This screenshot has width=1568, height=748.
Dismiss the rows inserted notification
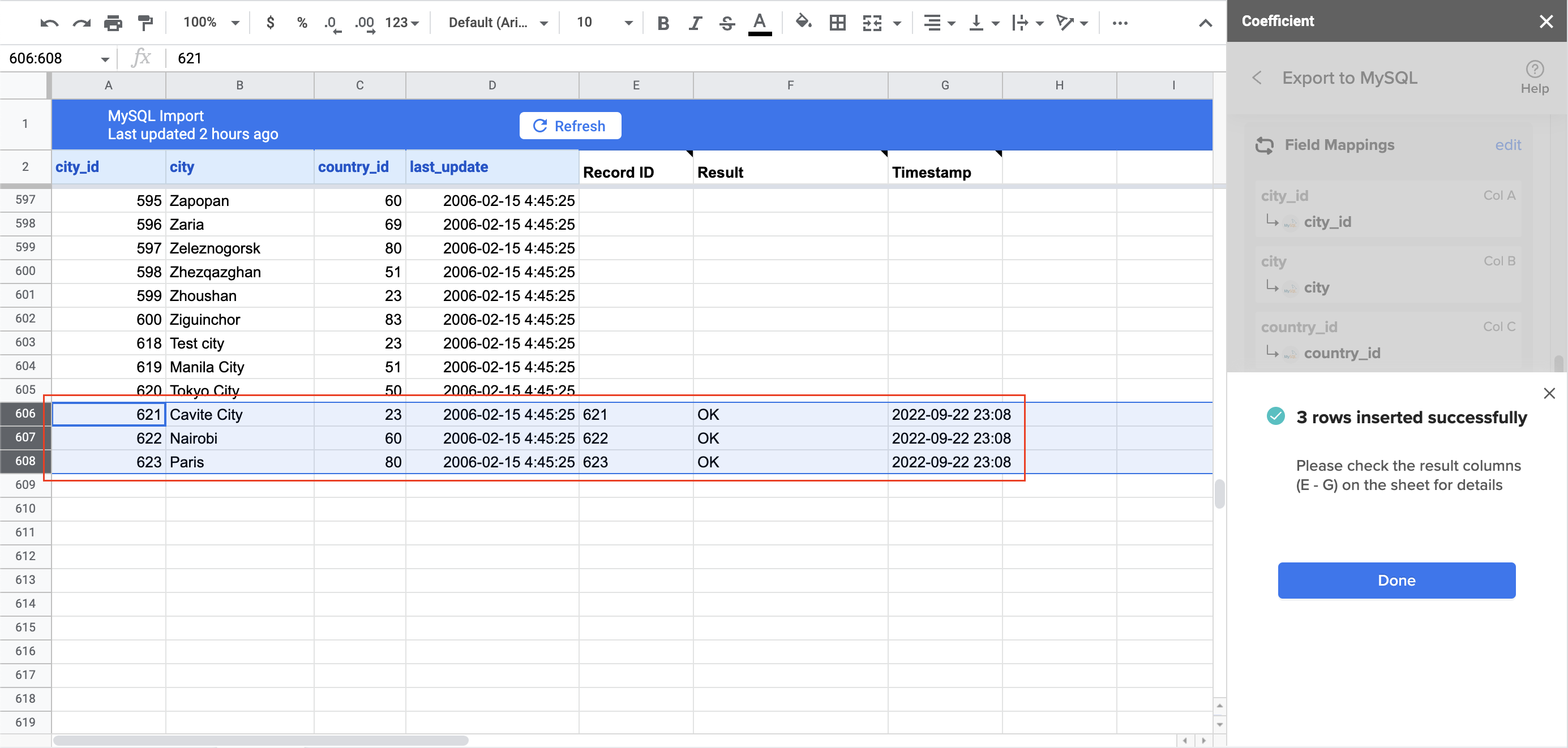coord(1549,393)
